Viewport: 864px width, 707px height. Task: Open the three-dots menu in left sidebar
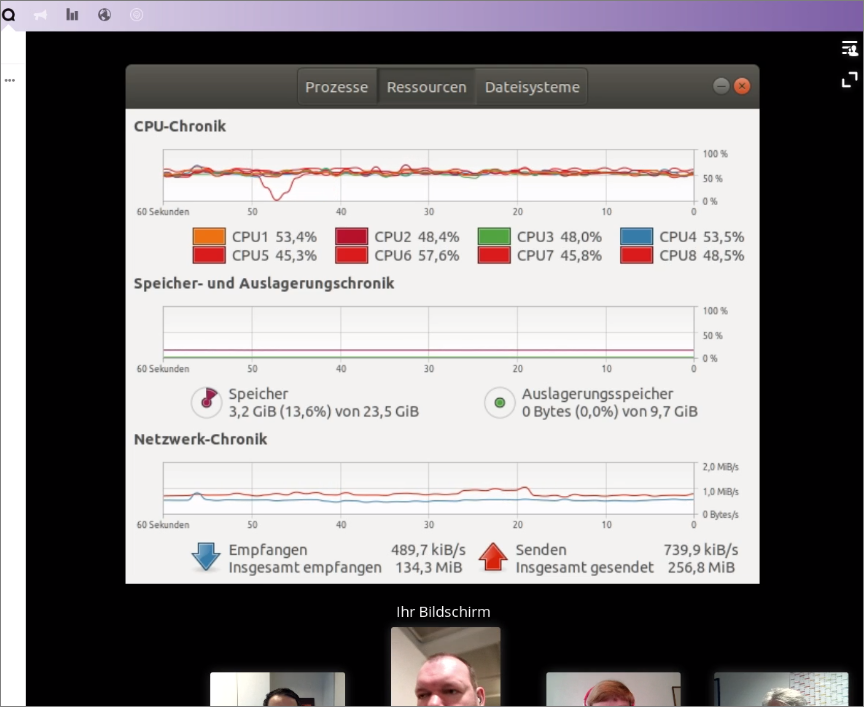9,80
